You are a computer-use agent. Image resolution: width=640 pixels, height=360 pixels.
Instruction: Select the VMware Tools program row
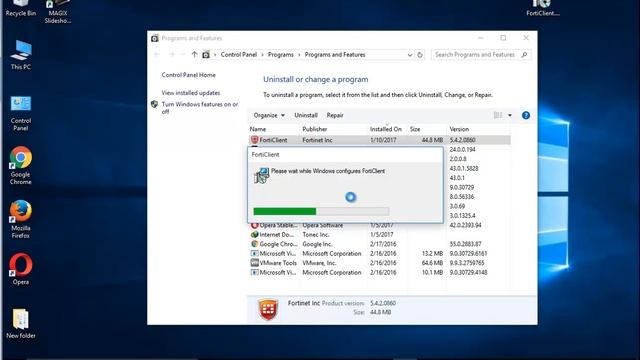click(x=380, y=263)
